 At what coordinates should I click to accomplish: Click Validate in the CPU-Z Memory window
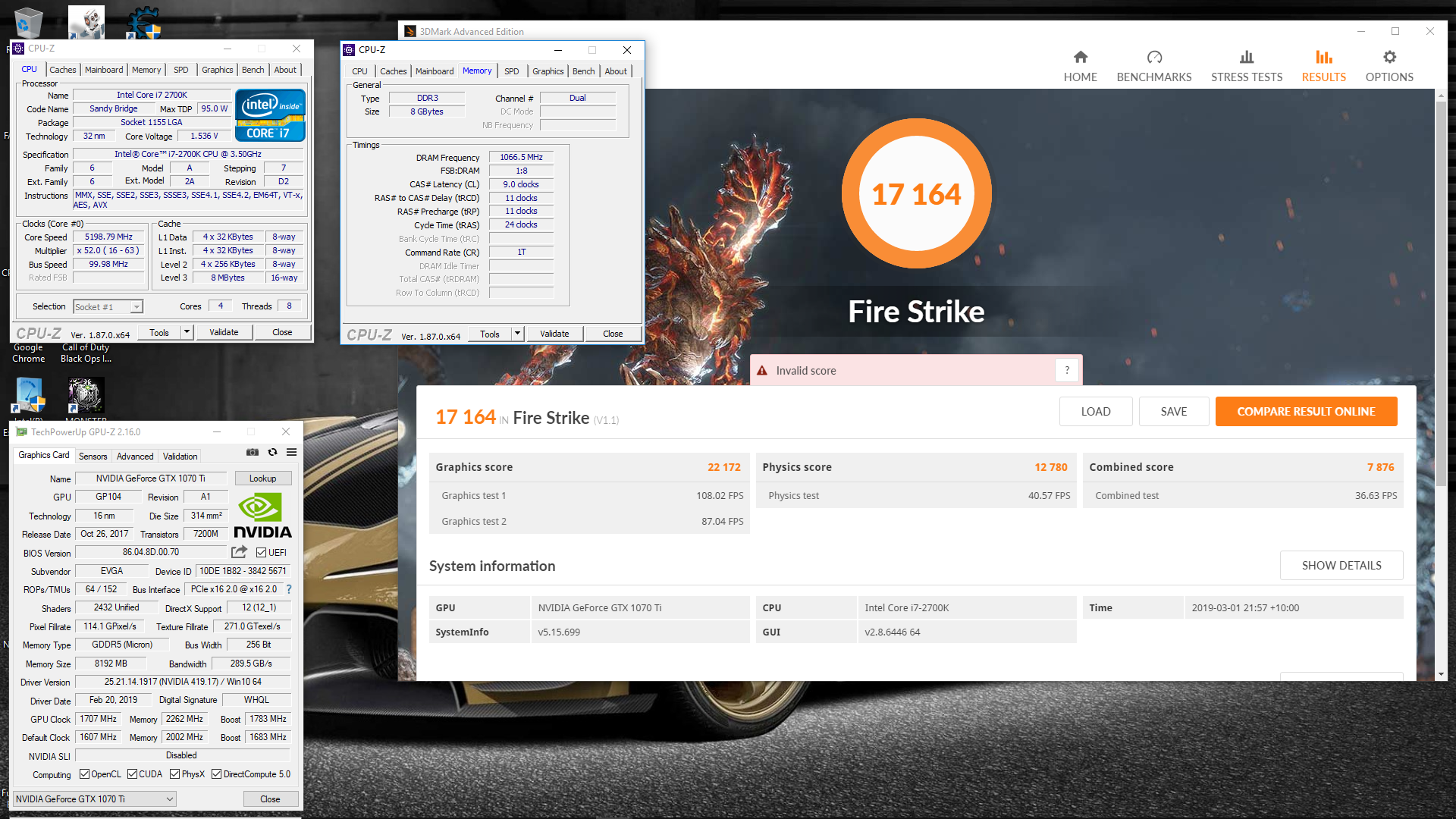coord(554,334)
